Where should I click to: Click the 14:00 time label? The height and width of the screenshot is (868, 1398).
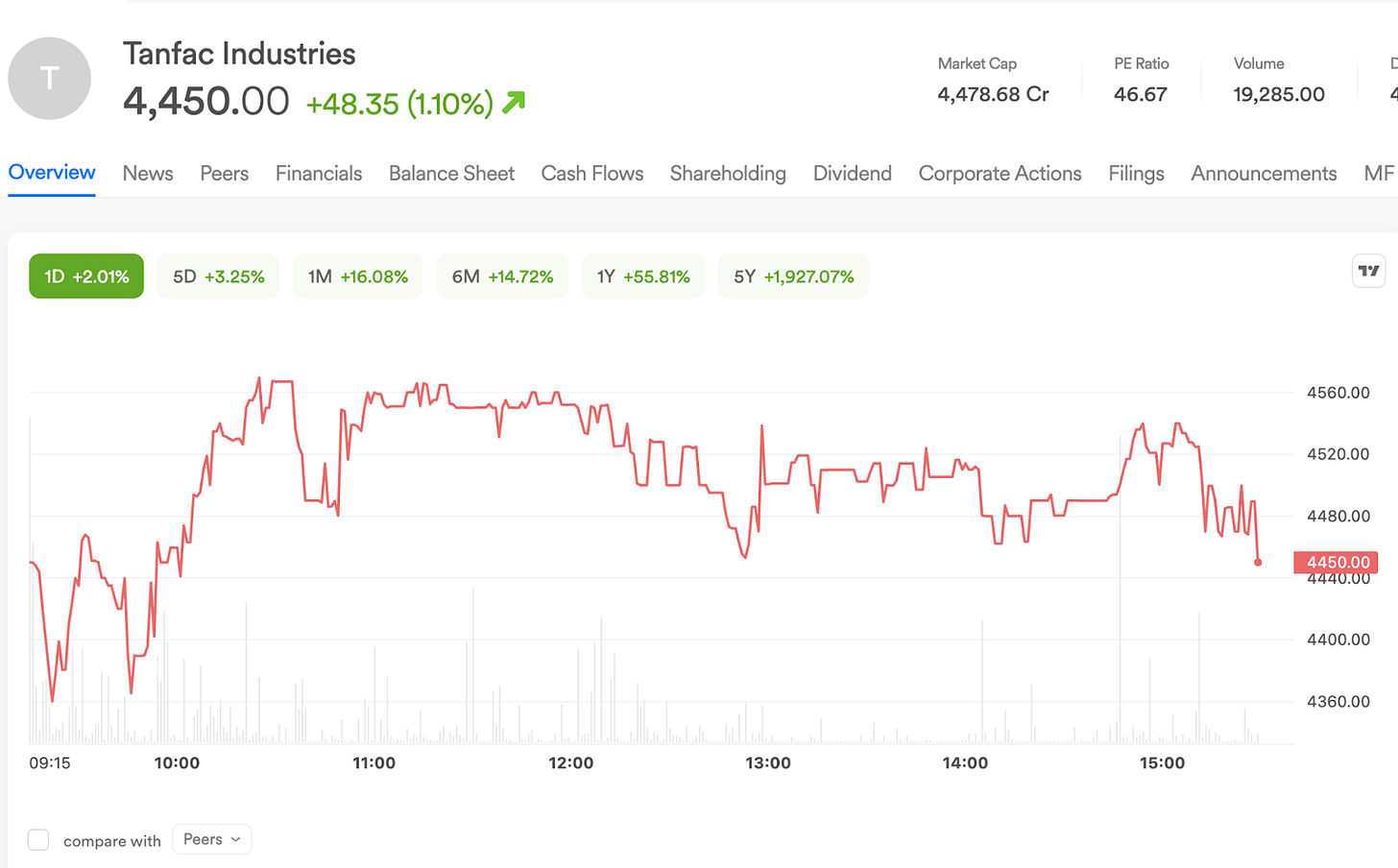pyautogui.click(x=965, y=763)
